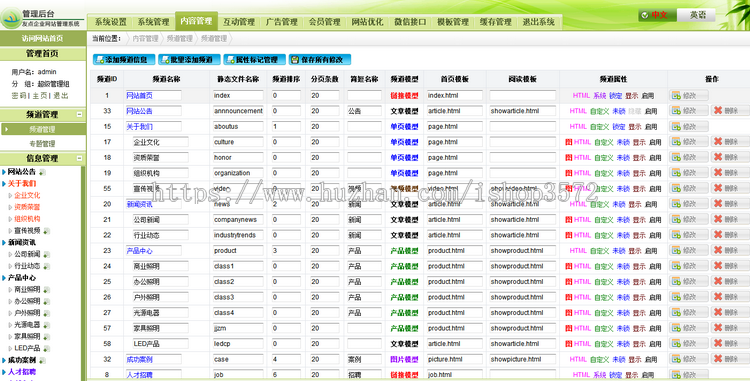Click the red delete X for channel 17 企业文化
750x381 pixels.
717,142
